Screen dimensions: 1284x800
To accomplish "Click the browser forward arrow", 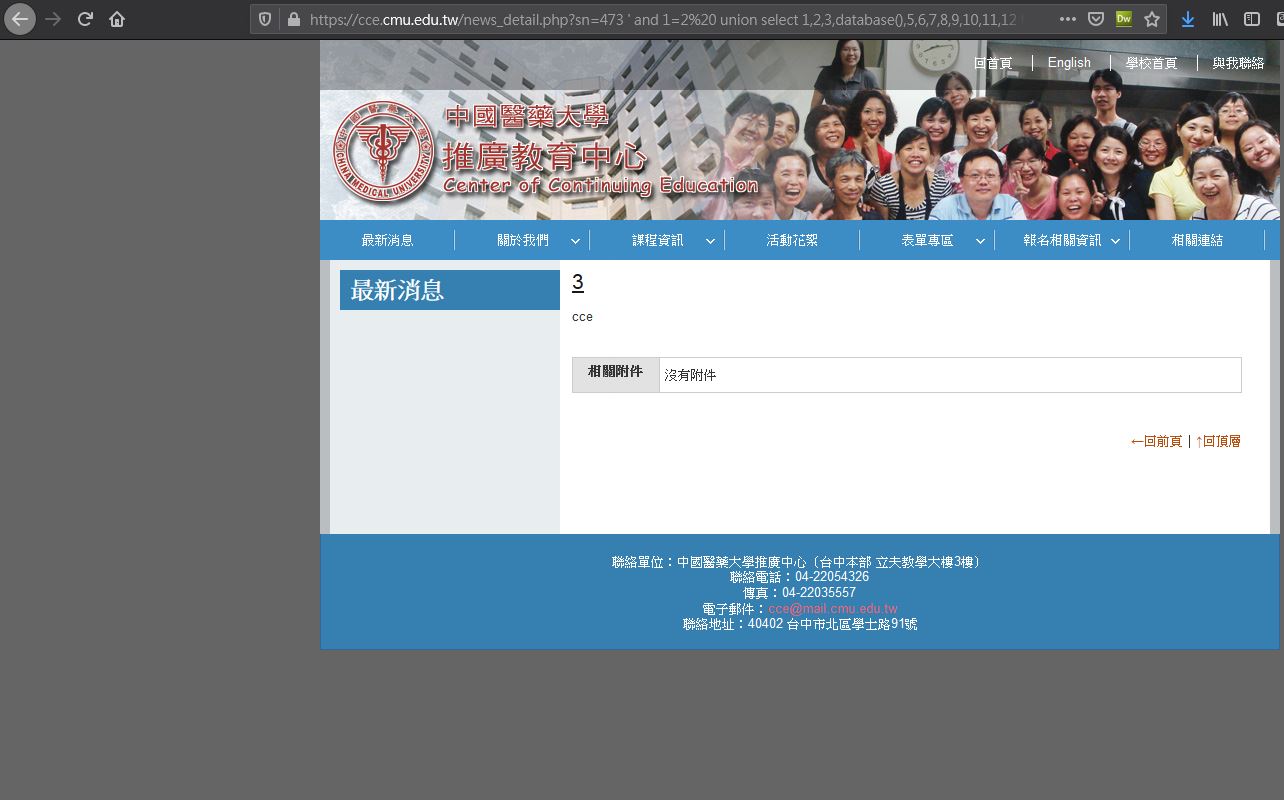I will pos(53,19).
